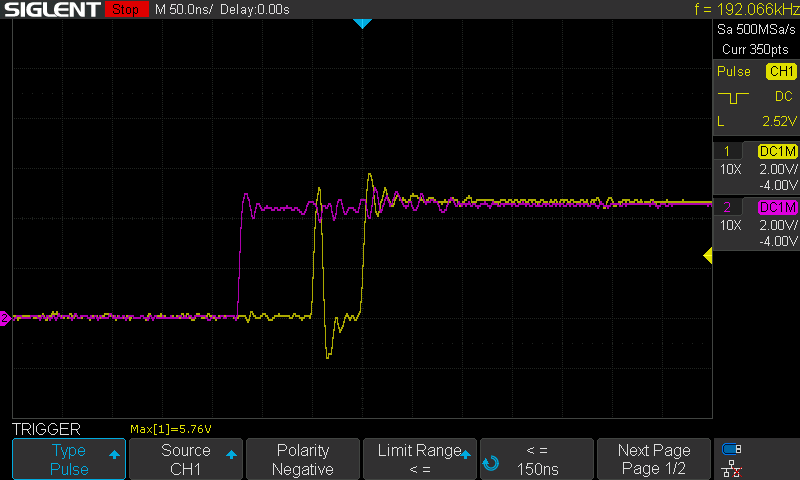
Task: Click the blue trigger position marker
Action: tap(362, 23)
